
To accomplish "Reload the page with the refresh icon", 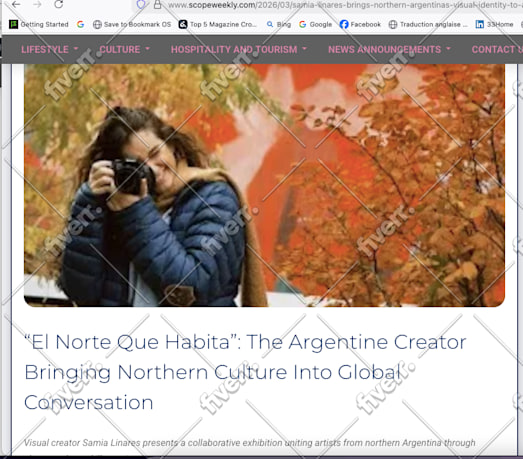I will pos(59,4).
